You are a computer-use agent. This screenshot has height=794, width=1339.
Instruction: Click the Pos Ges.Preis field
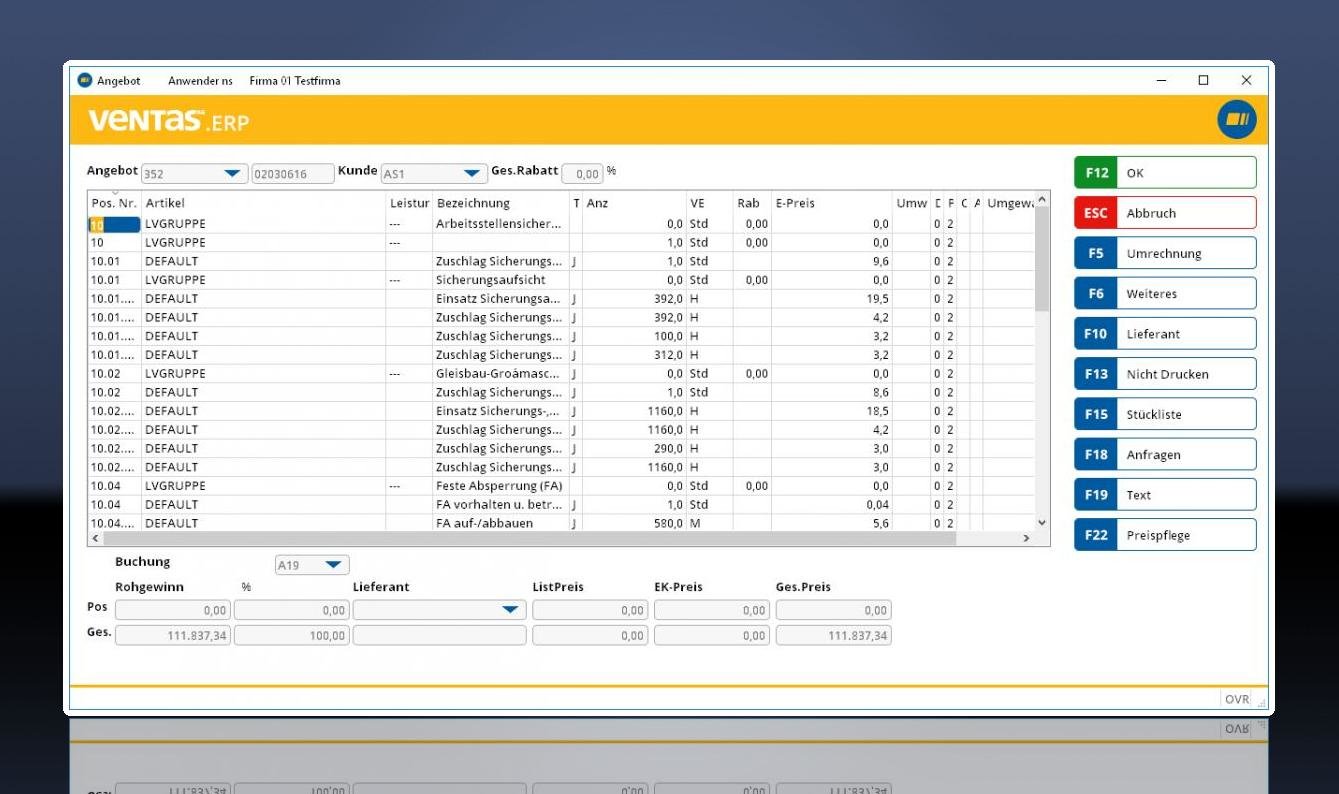[834, 610]
